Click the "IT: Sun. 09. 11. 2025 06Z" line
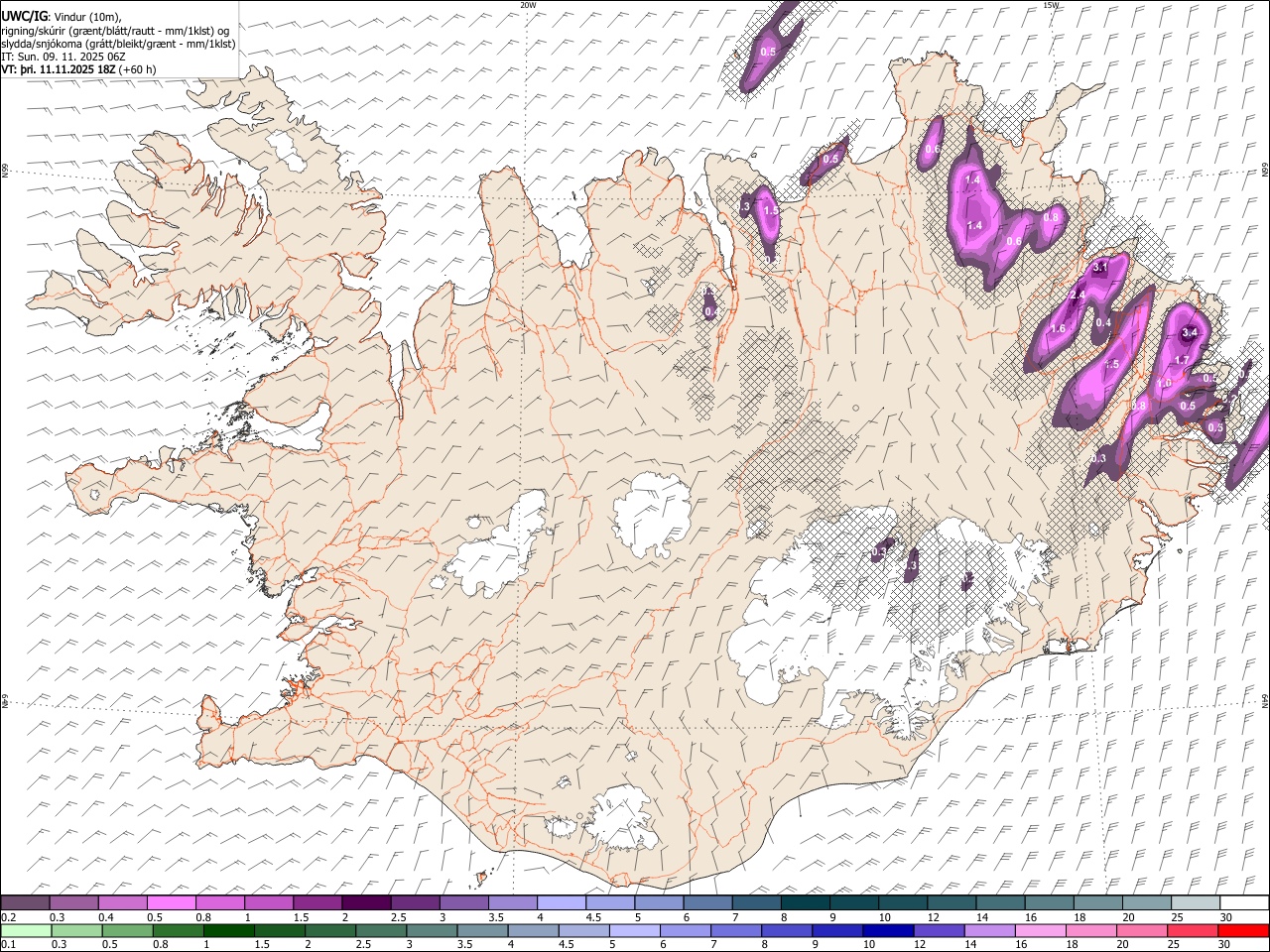This screenshot has width=1270, height=952. click(63, 57)
